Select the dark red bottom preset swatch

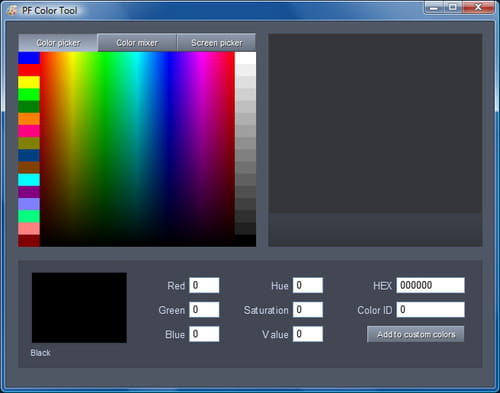pyautogui.click(x=29, y=241)
